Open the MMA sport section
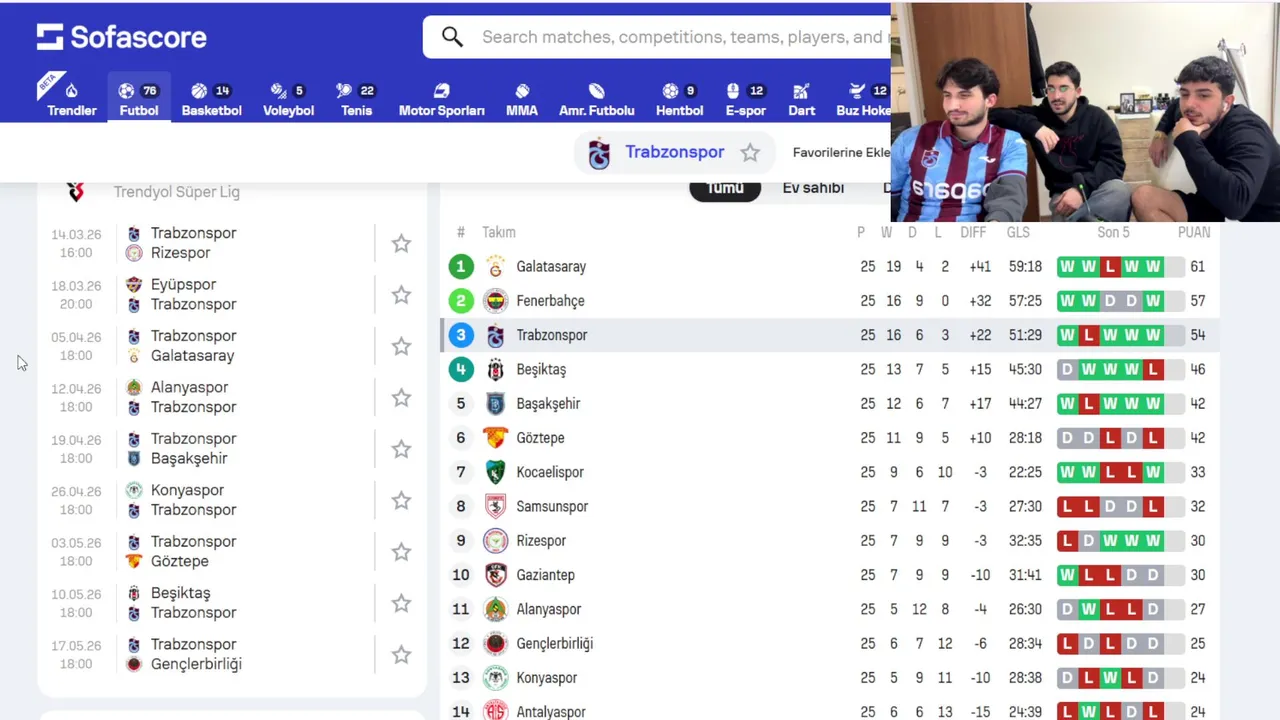The width and height of the screenshot is (1280, 720). point(522,99)
